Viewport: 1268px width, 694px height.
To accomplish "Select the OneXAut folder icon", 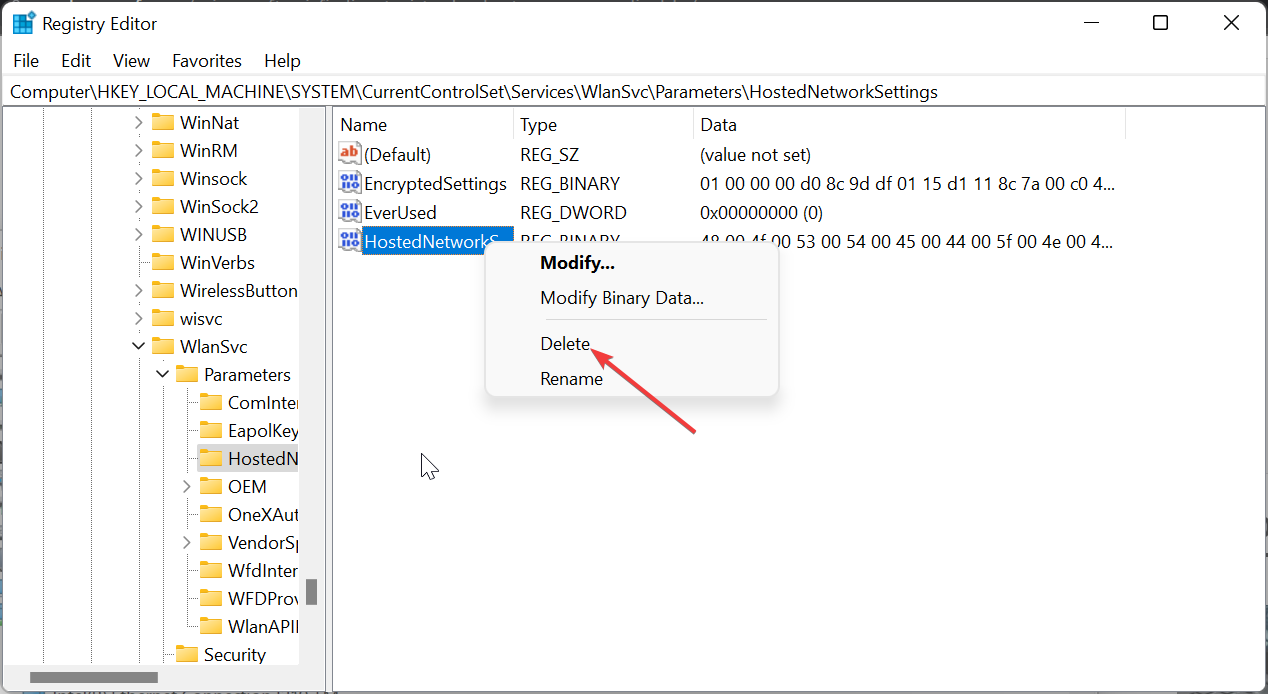I will pyautogui.click(x=211, y=514).
